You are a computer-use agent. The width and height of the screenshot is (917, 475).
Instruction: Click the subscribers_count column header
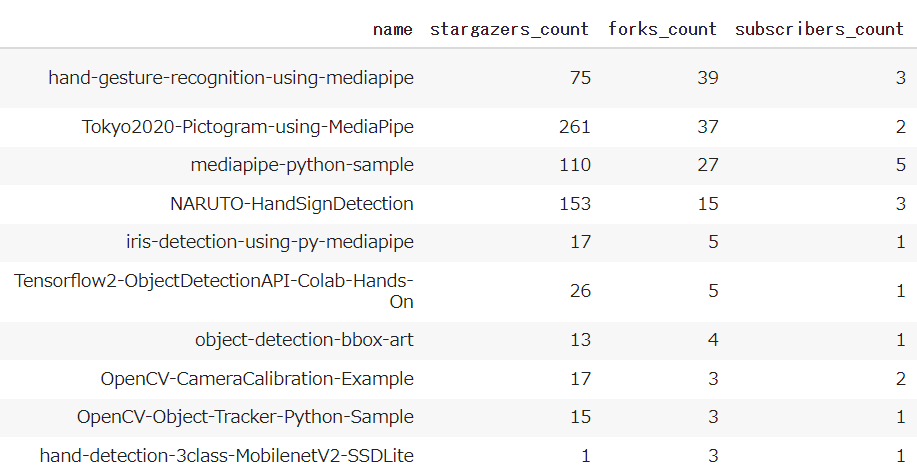coord(820,29)
